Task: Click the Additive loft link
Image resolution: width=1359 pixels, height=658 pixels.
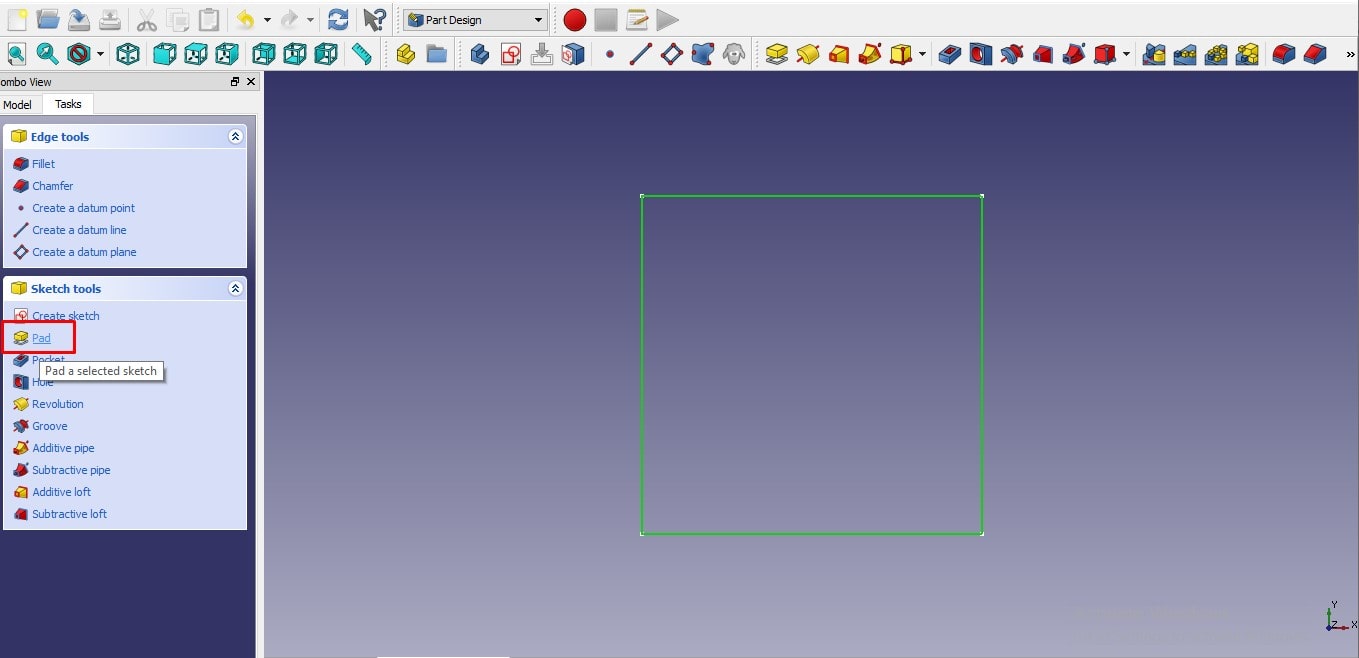Action: [x=61, y=492]
